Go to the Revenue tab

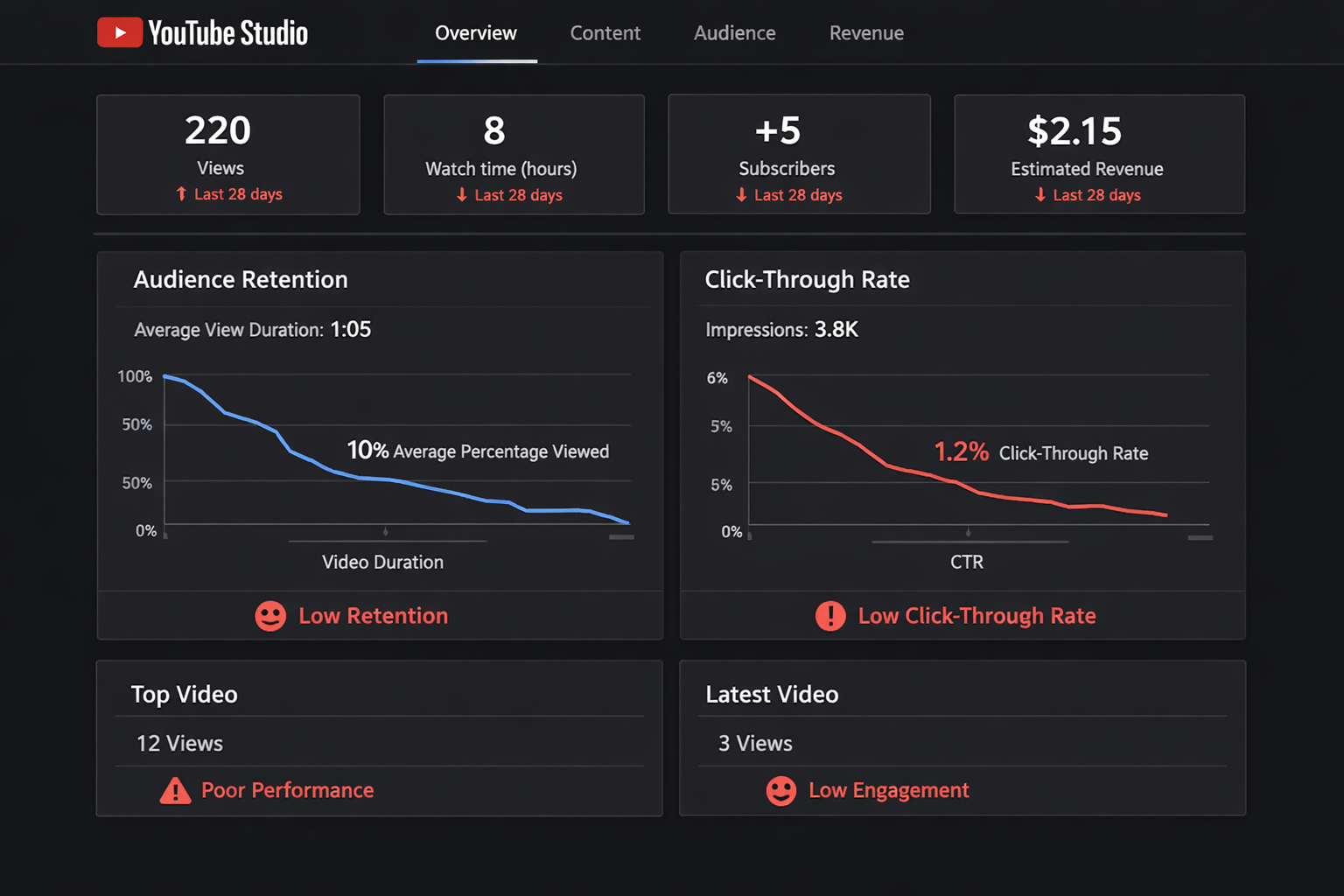(866, 33)
